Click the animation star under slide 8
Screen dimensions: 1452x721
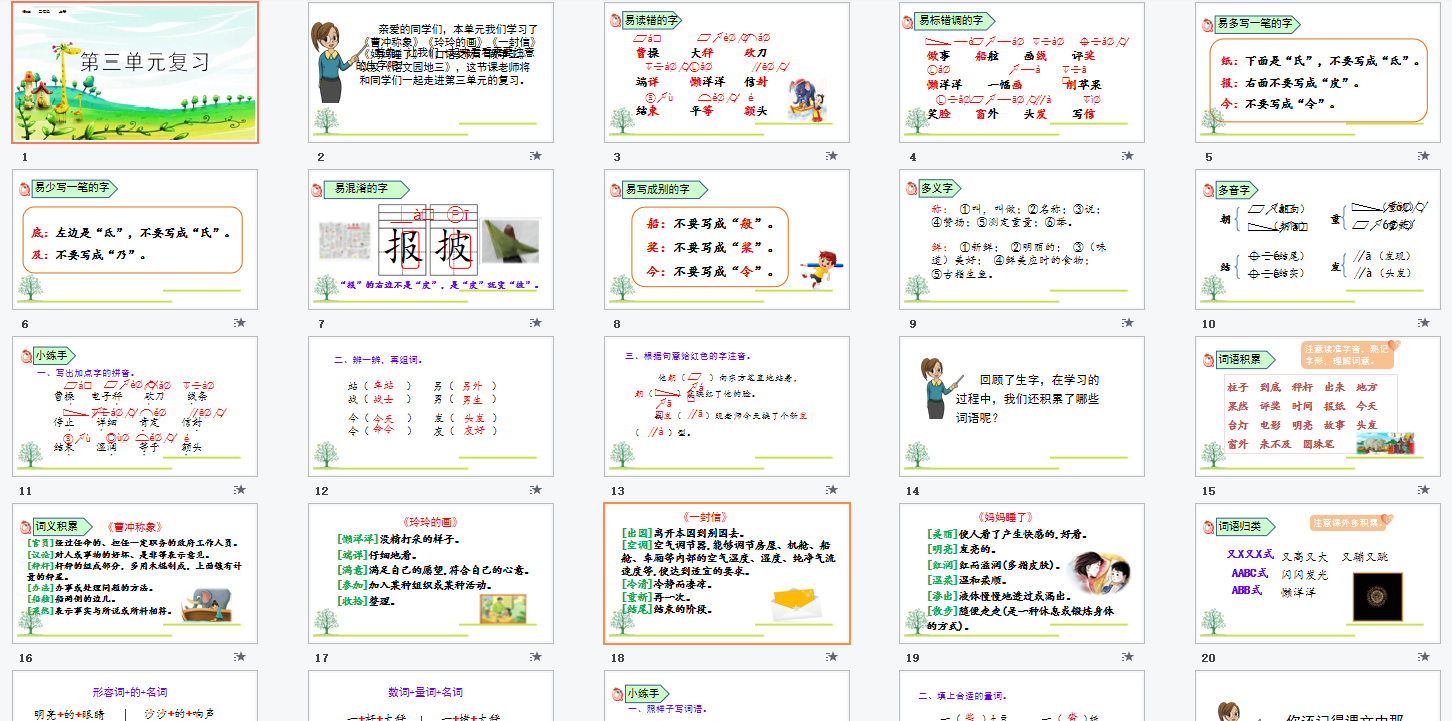tap(832, 323)
